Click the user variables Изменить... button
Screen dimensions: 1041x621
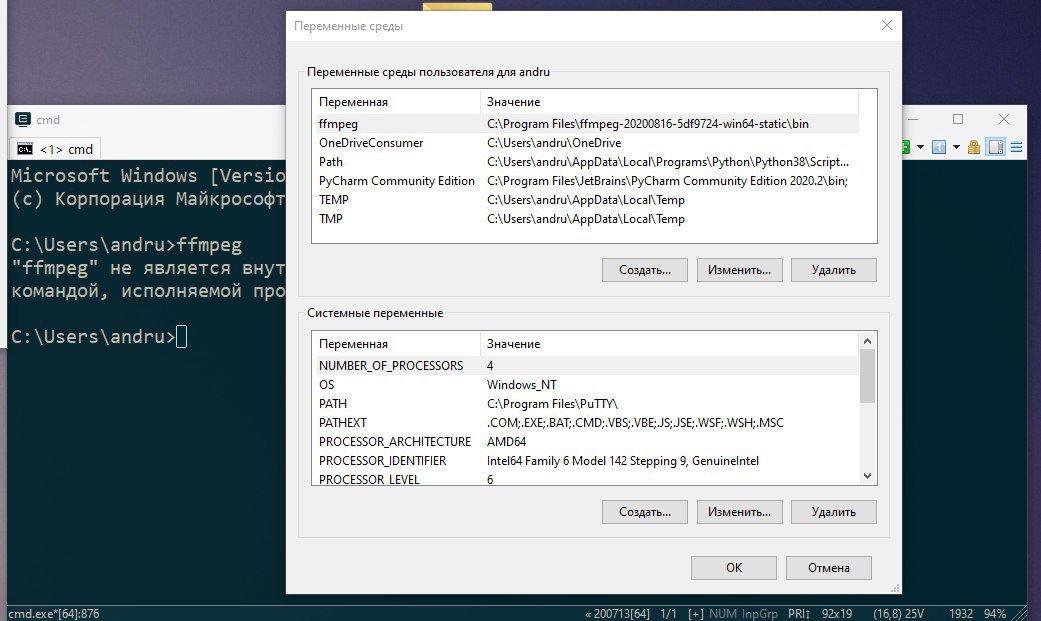point(740,270)
